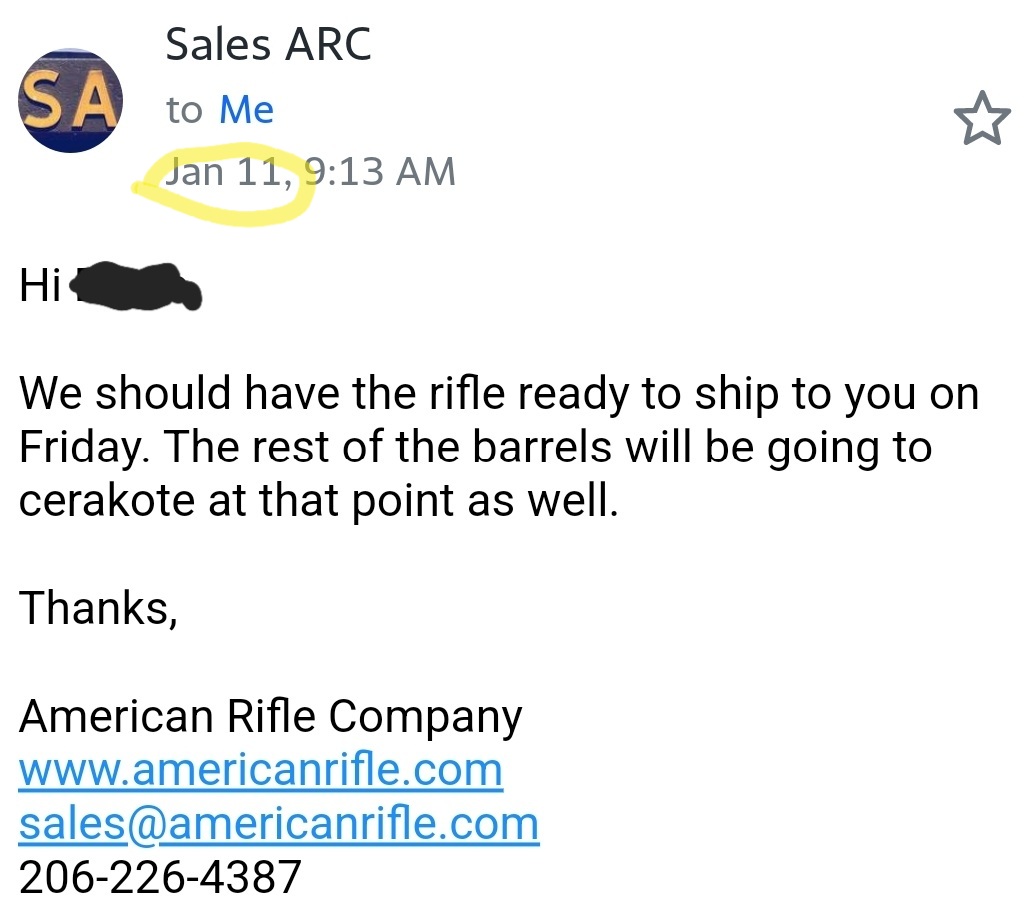Star this email from Sales ARC

[982, 118]
